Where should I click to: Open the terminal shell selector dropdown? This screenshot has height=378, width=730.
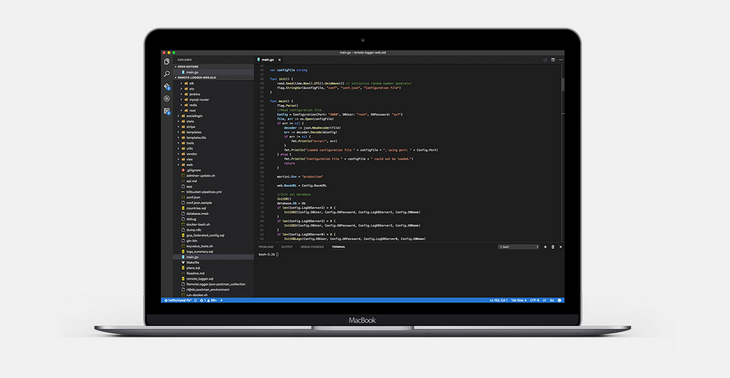(x=519, y=247)
